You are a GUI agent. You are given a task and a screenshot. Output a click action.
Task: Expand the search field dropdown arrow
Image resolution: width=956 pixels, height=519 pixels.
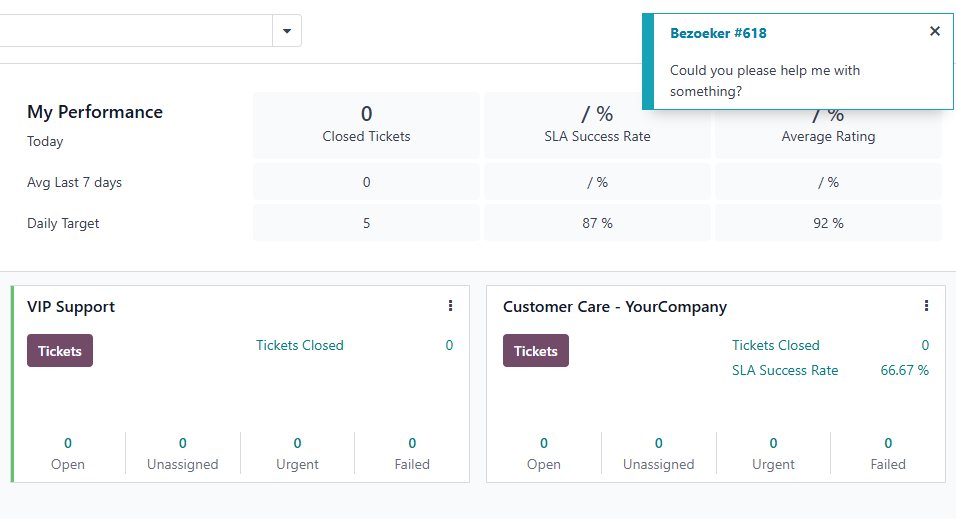tap(287, 31)
